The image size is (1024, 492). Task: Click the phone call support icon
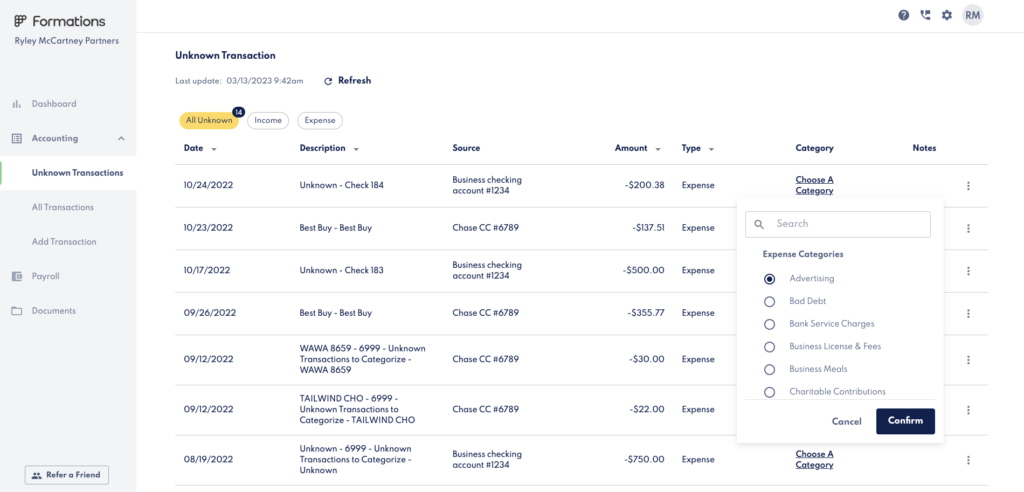925,15
